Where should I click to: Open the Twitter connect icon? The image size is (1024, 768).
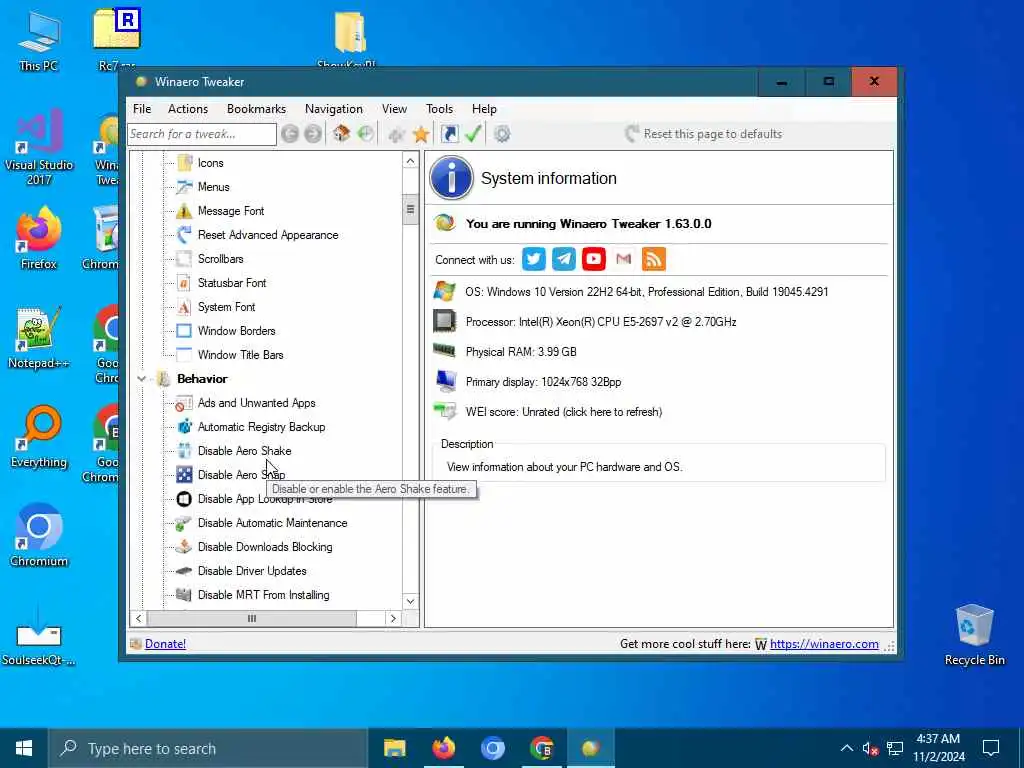(x=534, y=259)
